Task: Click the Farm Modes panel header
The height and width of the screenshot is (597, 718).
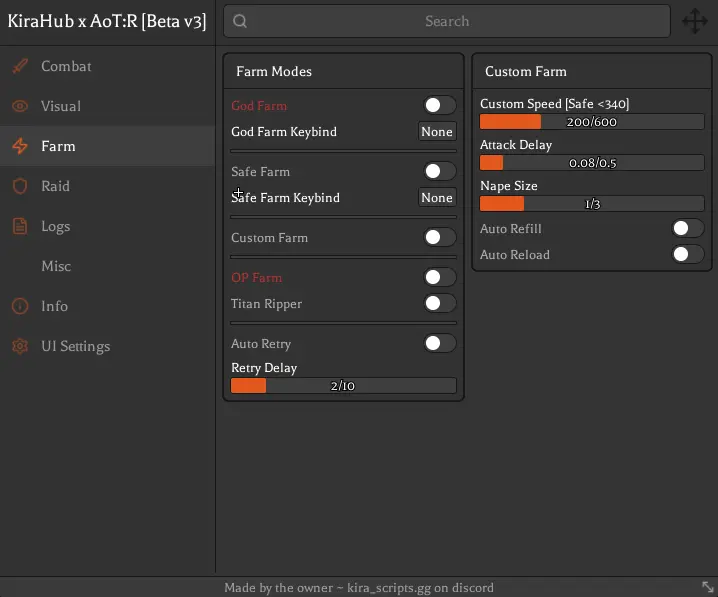Action: pyautogui.click(x=344, y=71)
